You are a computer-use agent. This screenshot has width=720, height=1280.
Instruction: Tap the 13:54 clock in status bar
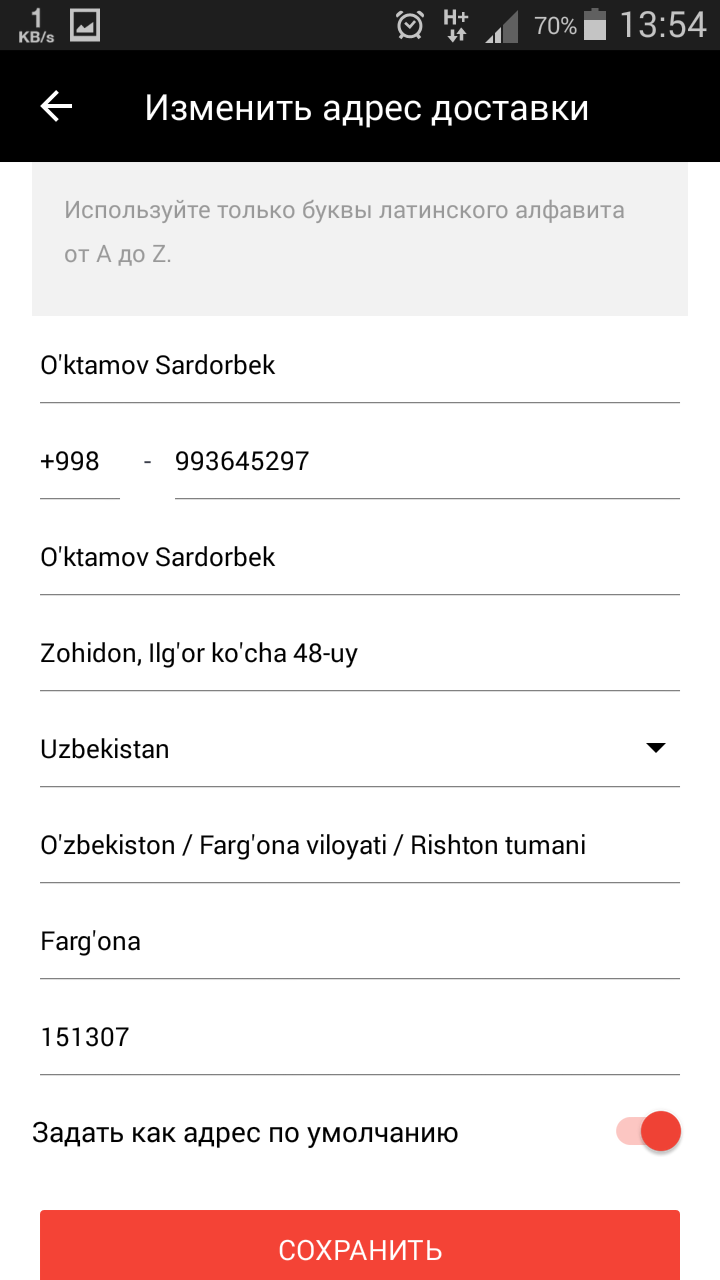tap(663, 25)
